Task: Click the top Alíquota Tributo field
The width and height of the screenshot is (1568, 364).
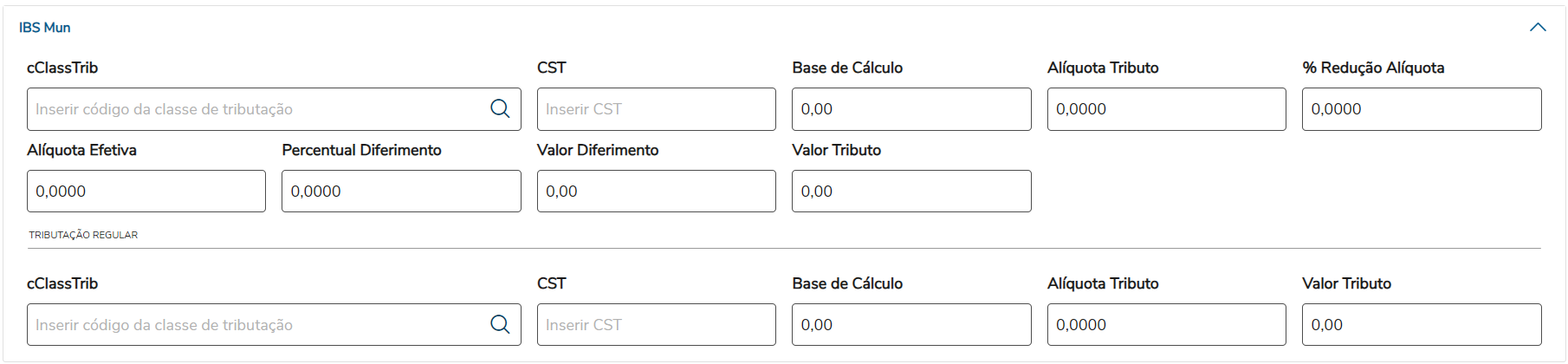Action: [1166, 109]
